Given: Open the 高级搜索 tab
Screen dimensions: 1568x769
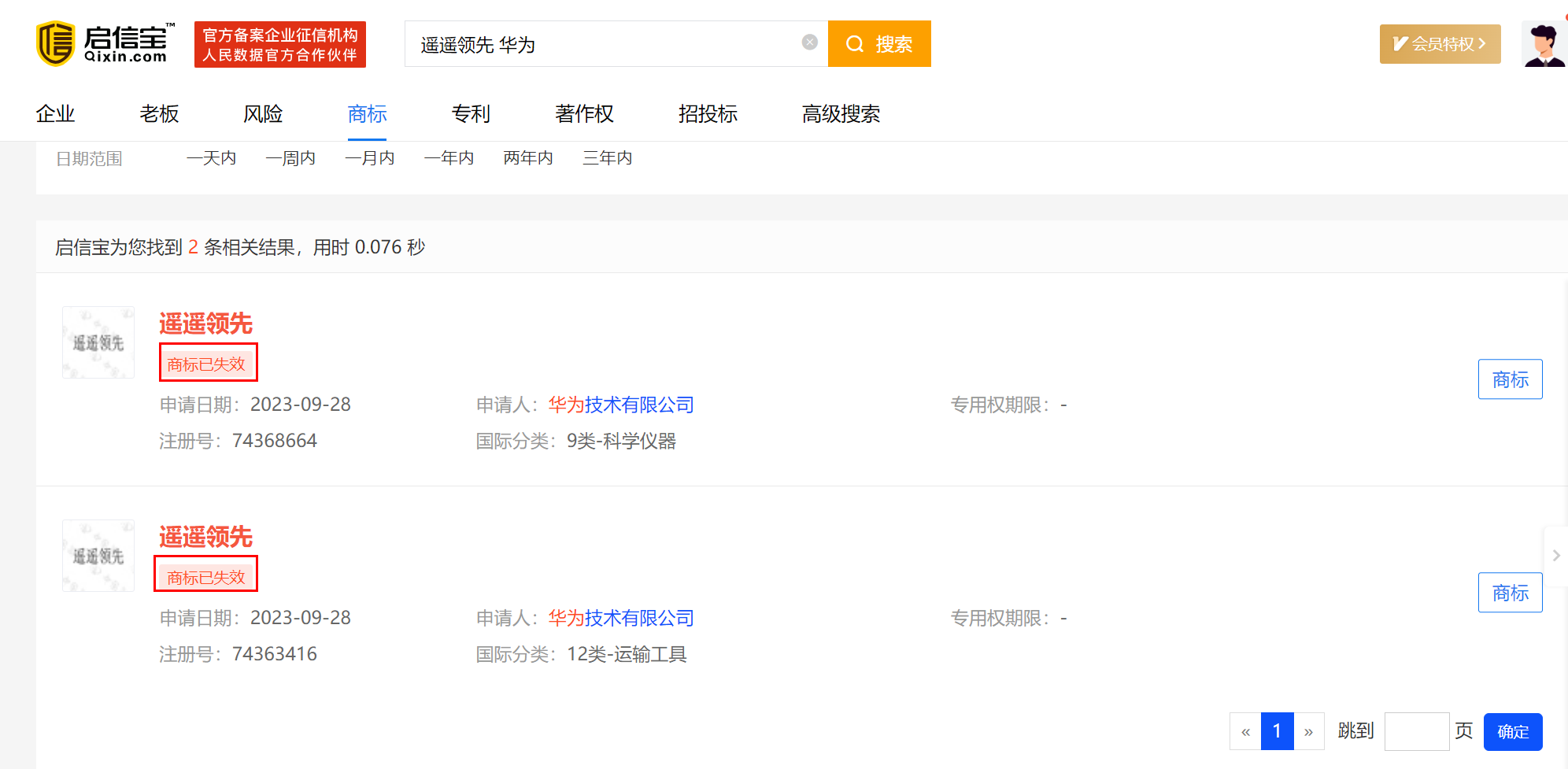Looking at the screenshot, I should pos(841,114).
